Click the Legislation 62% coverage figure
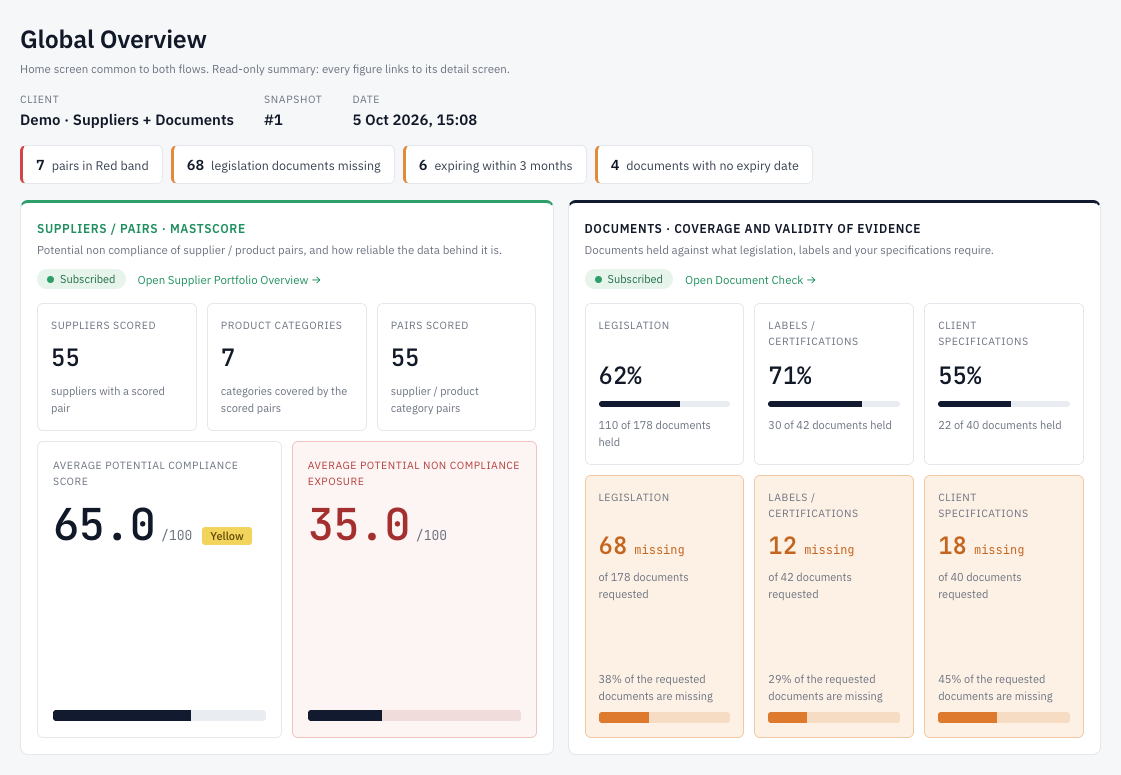Viewport: 1121px width, 775px height. 621,375
